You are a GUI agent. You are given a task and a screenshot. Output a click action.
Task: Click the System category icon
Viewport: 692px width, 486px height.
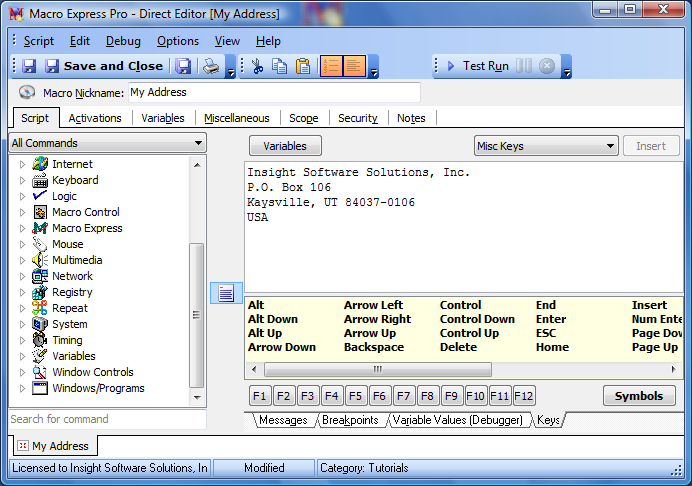tap(40, 324)
